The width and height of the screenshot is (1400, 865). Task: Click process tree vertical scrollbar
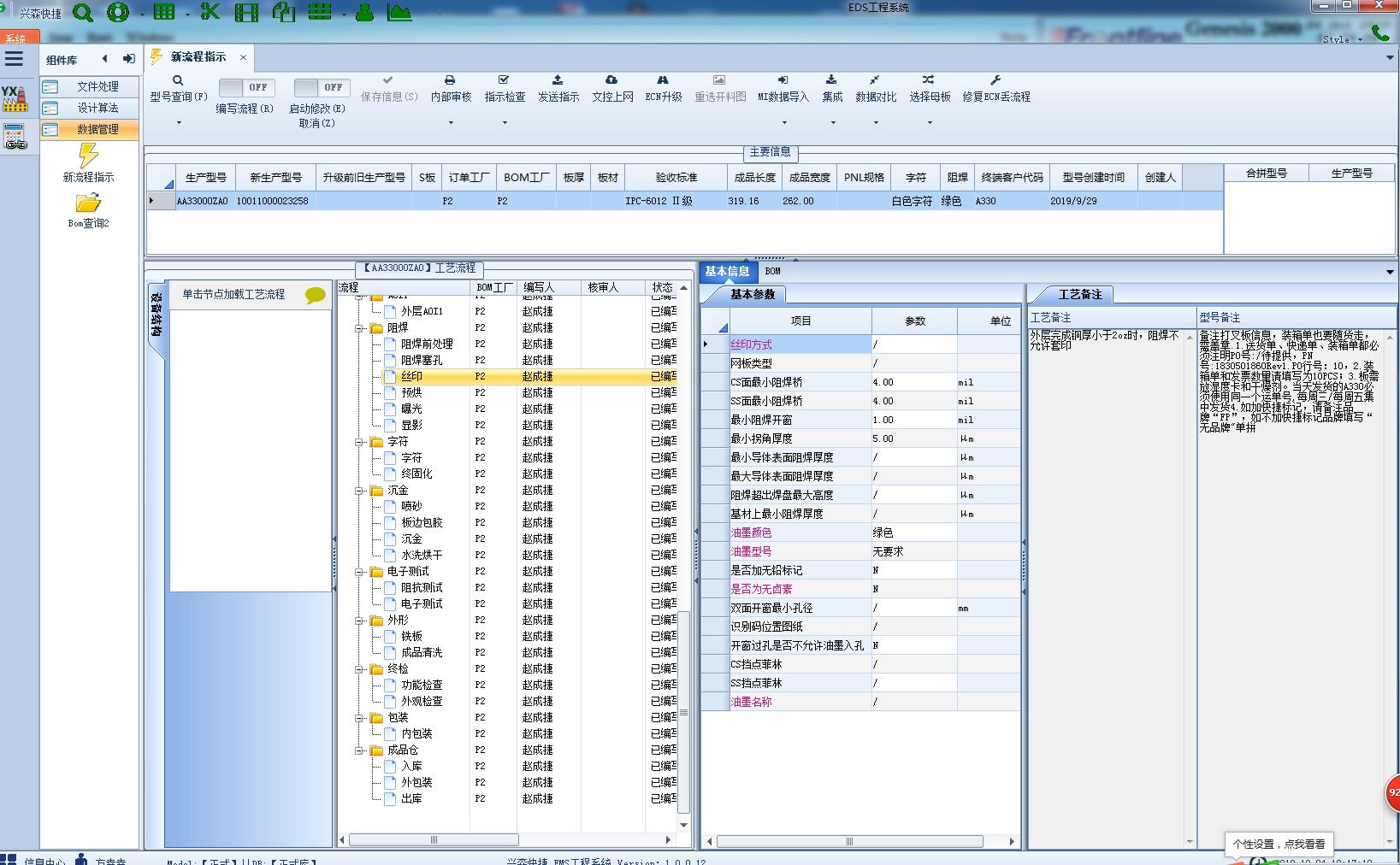(683, 714)
